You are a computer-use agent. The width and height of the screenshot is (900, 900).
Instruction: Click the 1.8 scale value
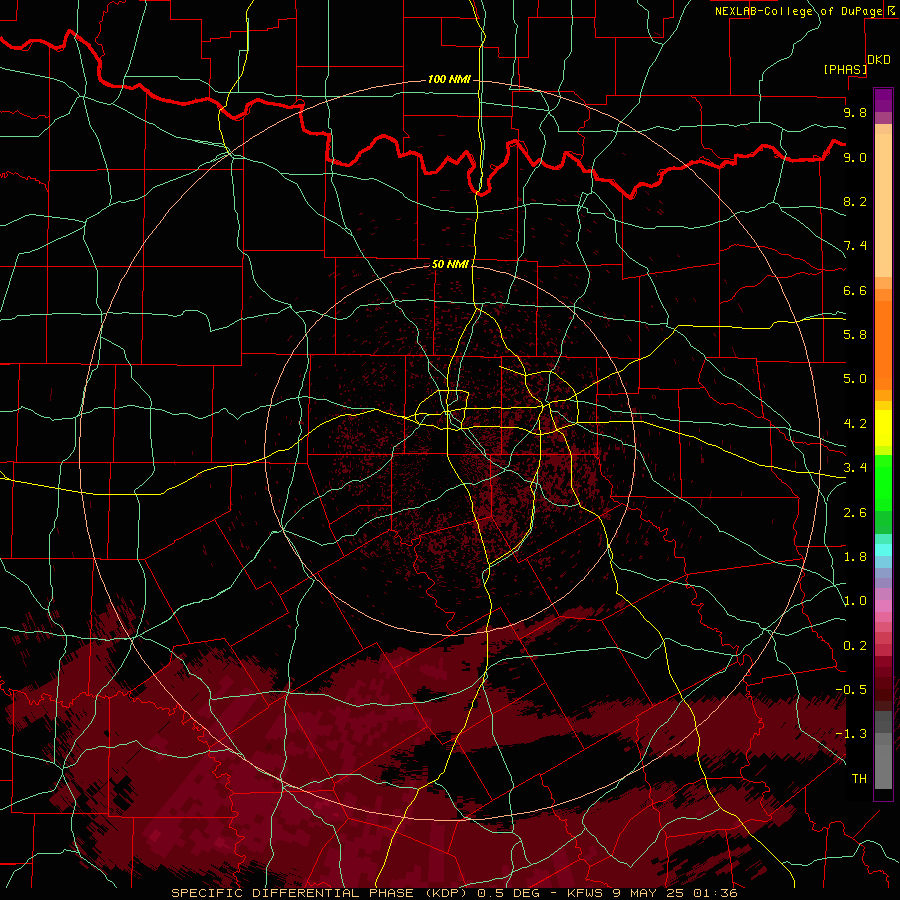point(855,557)
